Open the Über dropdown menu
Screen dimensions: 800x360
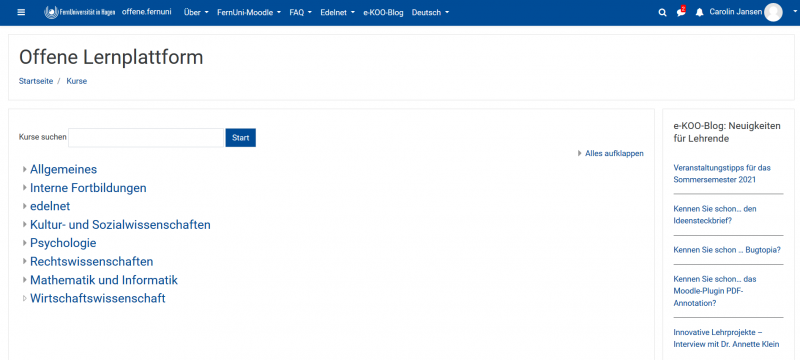click(196, 12)
